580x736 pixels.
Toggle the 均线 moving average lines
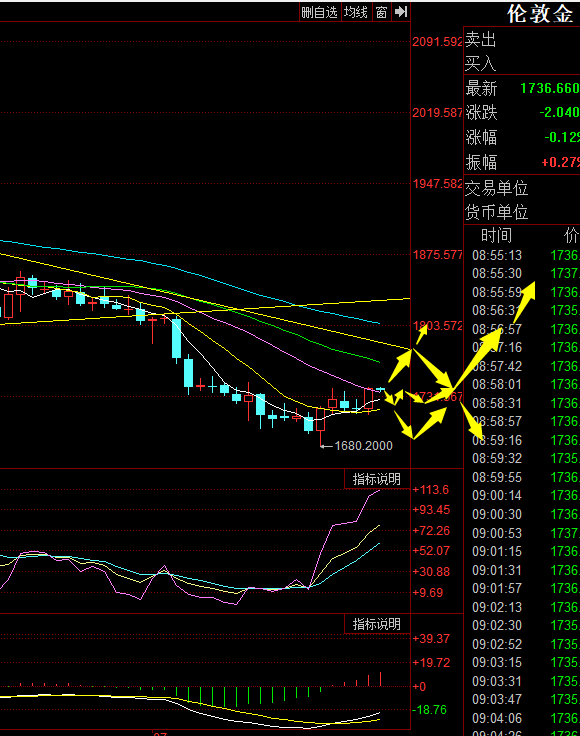coord(356,12)
